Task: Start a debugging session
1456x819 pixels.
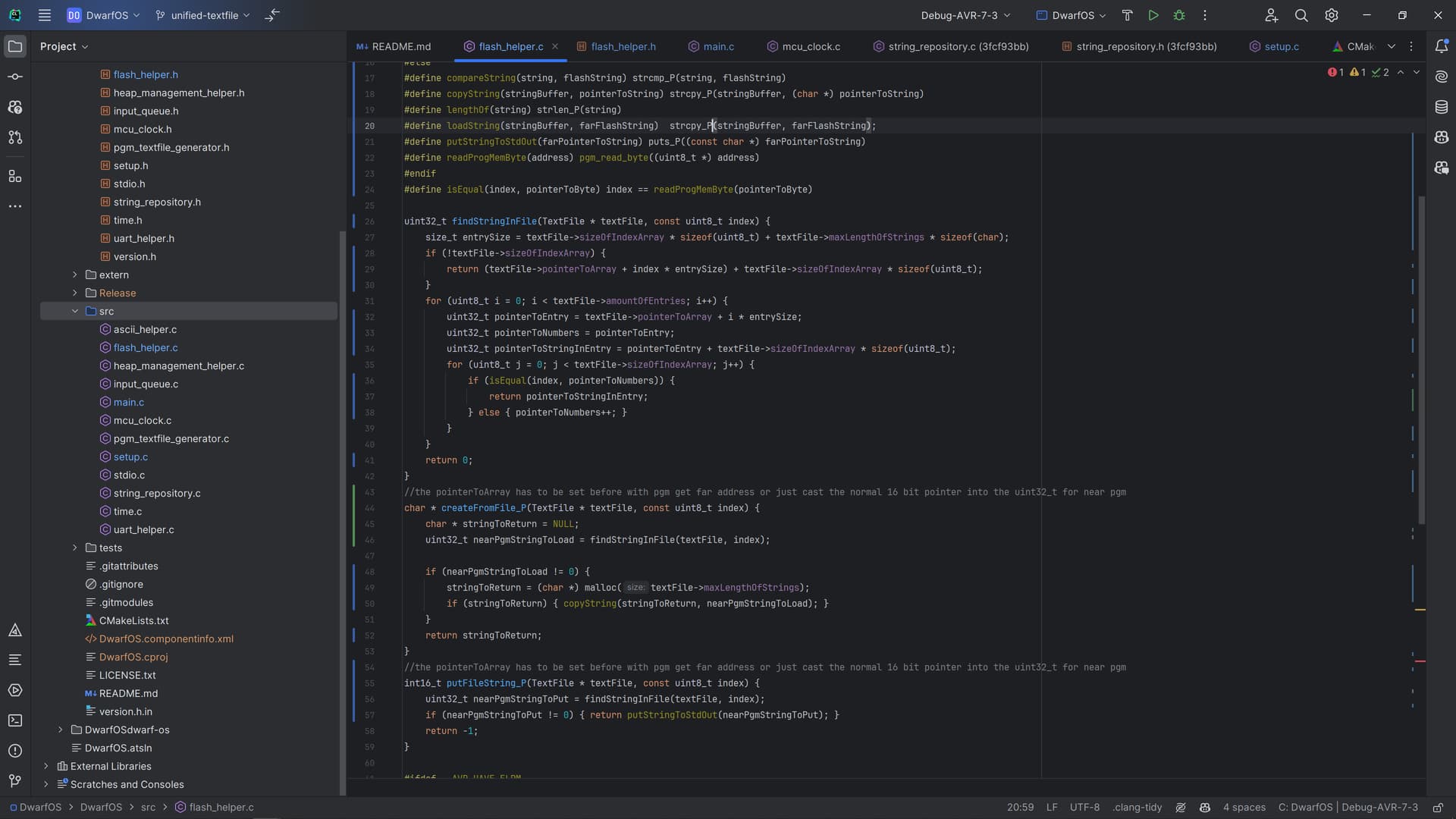Action: tap(1180, 15)
